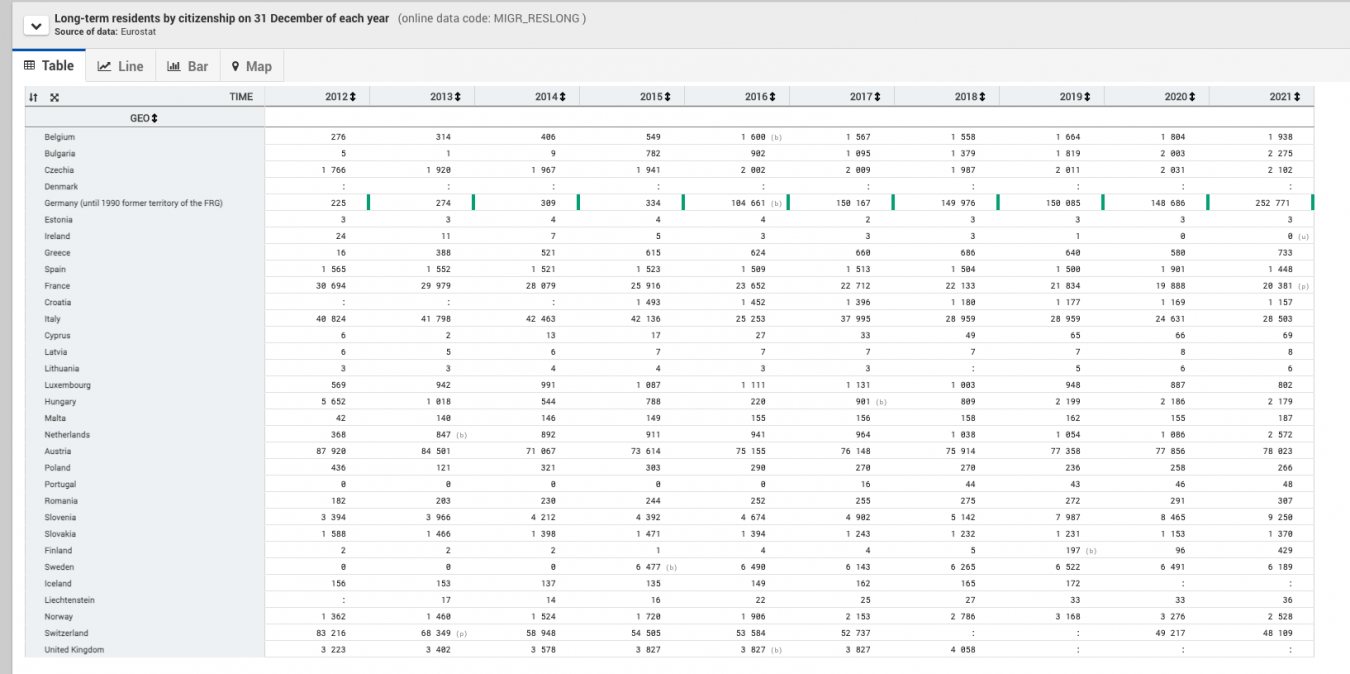Sort the 2016 column values
The height and width of the screenshot is (674, 1350).
click(x=772, y=97)
